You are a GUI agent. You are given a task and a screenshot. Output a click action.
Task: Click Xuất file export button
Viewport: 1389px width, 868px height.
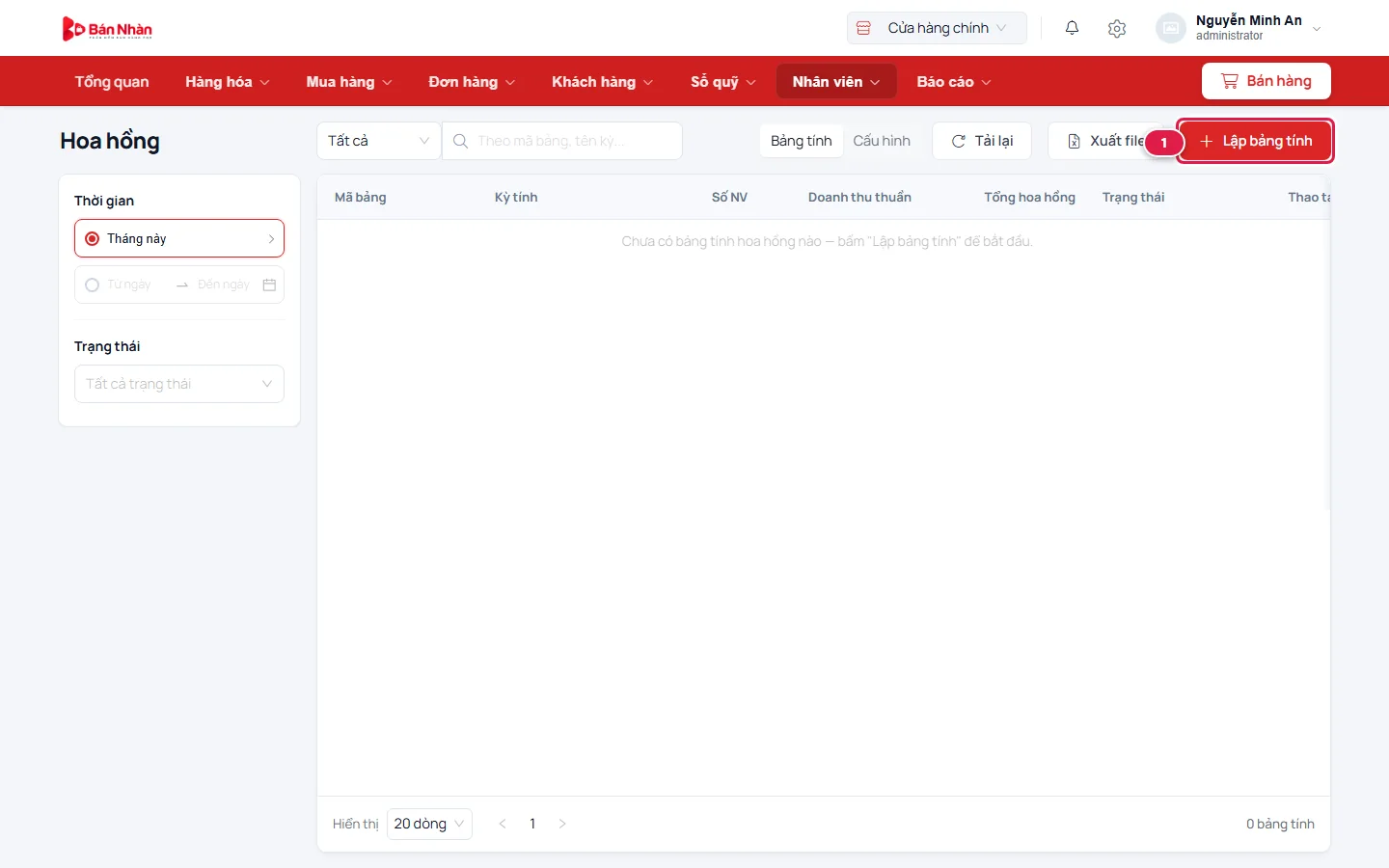coord(1106,141)
